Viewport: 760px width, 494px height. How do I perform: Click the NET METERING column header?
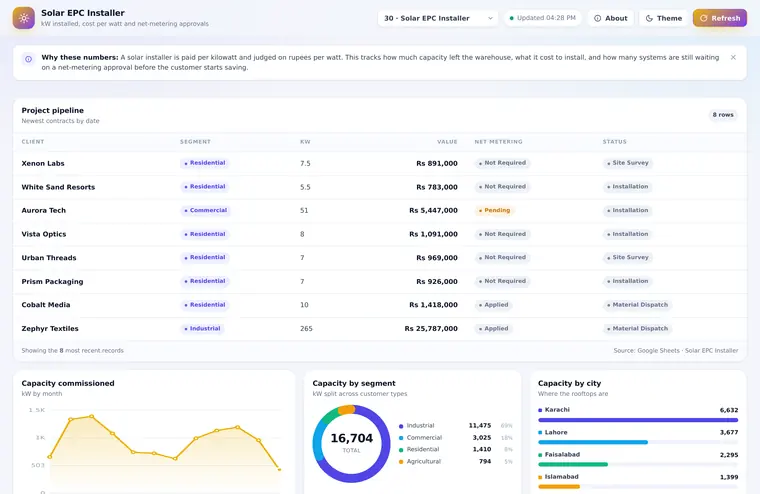(x=498, y=142)
